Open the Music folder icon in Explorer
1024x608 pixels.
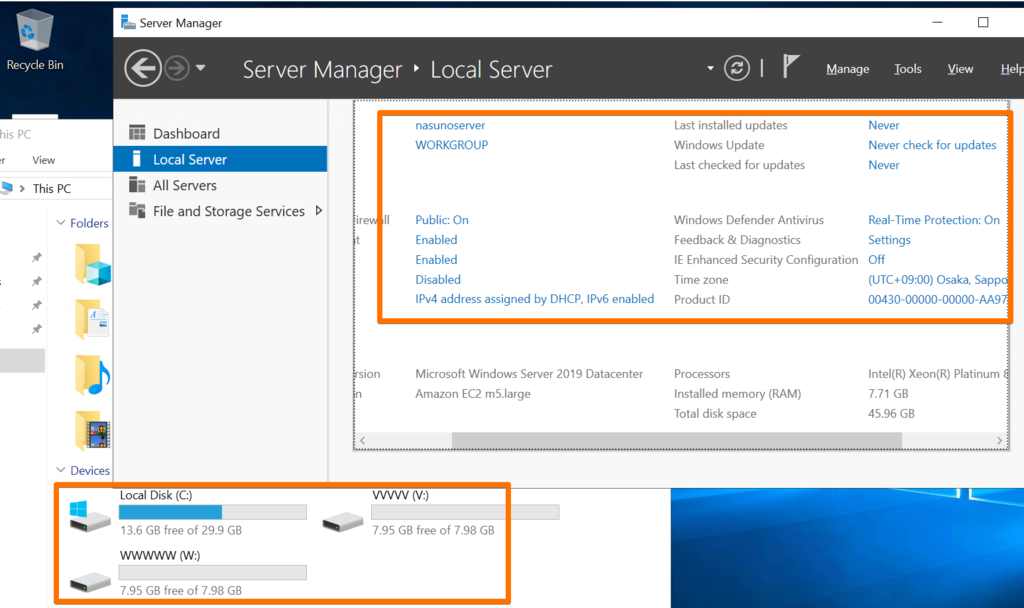93,376
